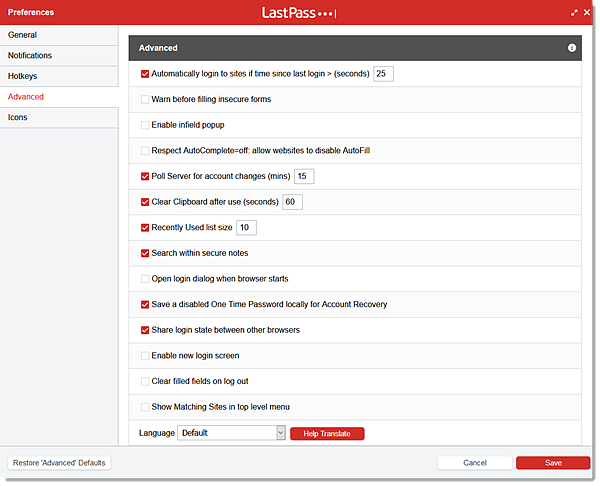Screen dimensions: 600x486
Task: Enable Warn before filling insecure forms
Action: [x=145, y=99]
